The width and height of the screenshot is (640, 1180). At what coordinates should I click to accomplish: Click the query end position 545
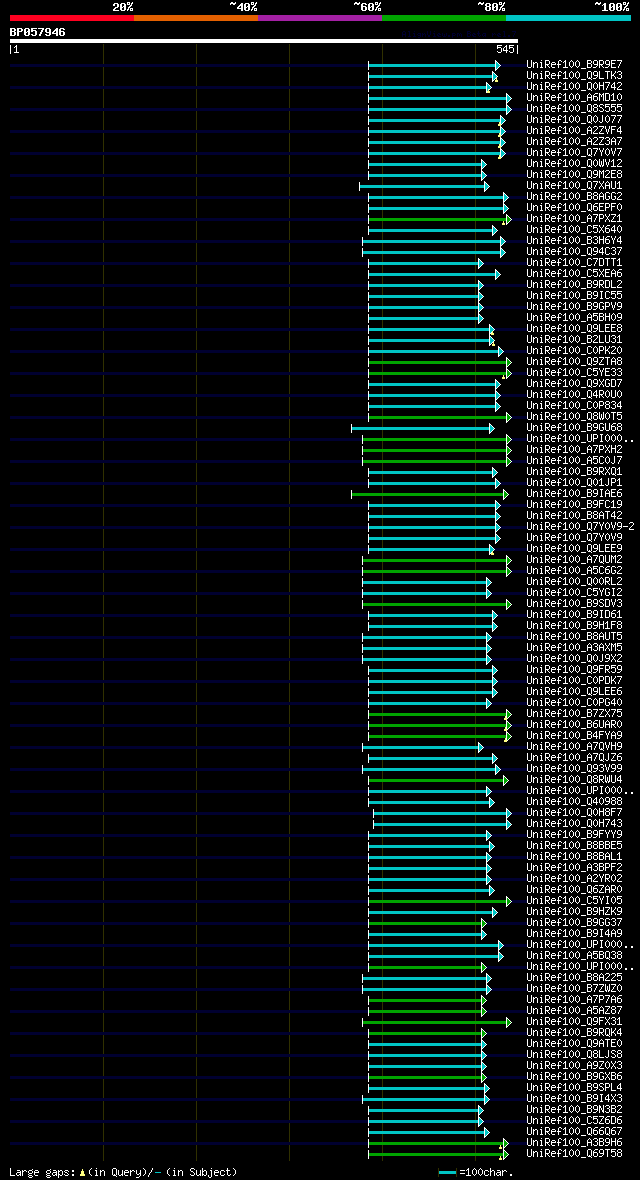click(x=505, y=50)
